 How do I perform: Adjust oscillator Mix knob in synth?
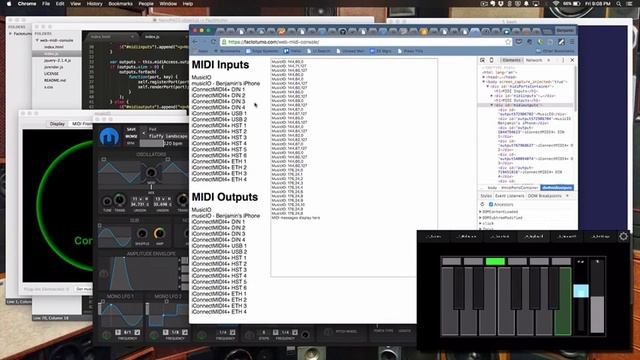[151, 173]
